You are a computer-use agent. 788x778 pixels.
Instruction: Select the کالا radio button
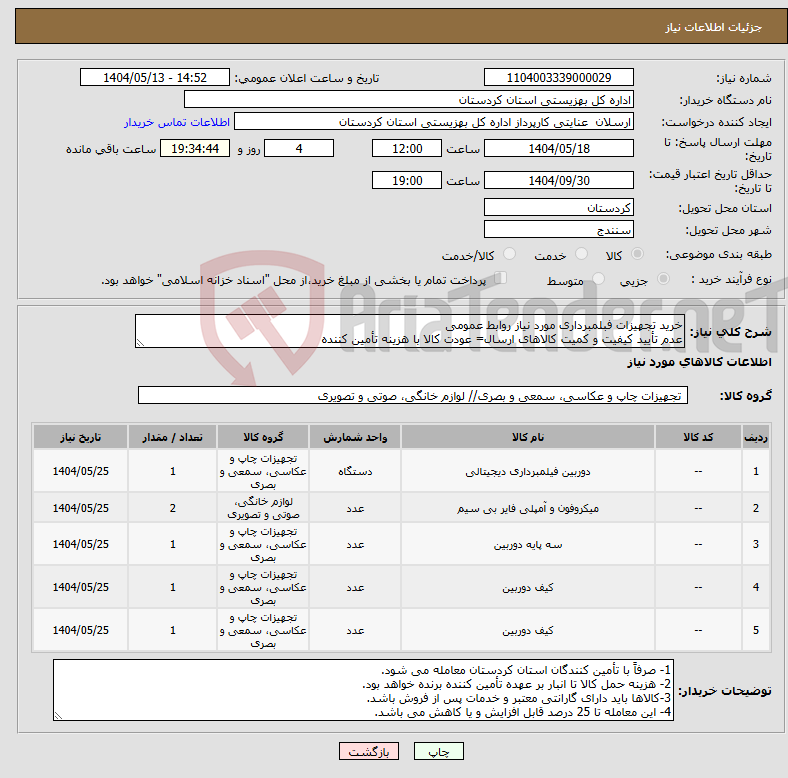point(637,254)
